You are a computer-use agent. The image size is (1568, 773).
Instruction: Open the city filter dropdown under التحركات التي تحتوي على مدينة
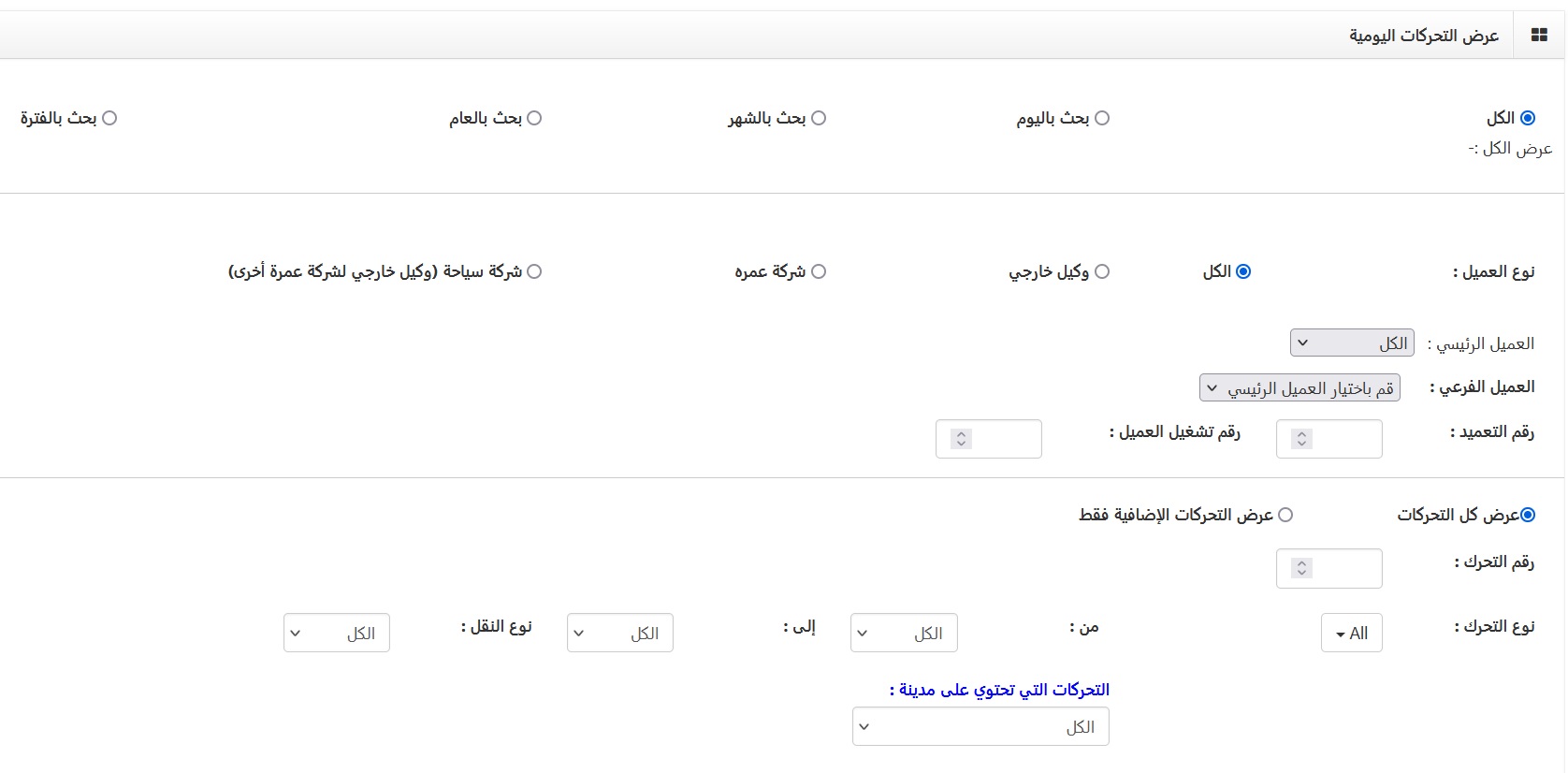click(x=980, y=727)
